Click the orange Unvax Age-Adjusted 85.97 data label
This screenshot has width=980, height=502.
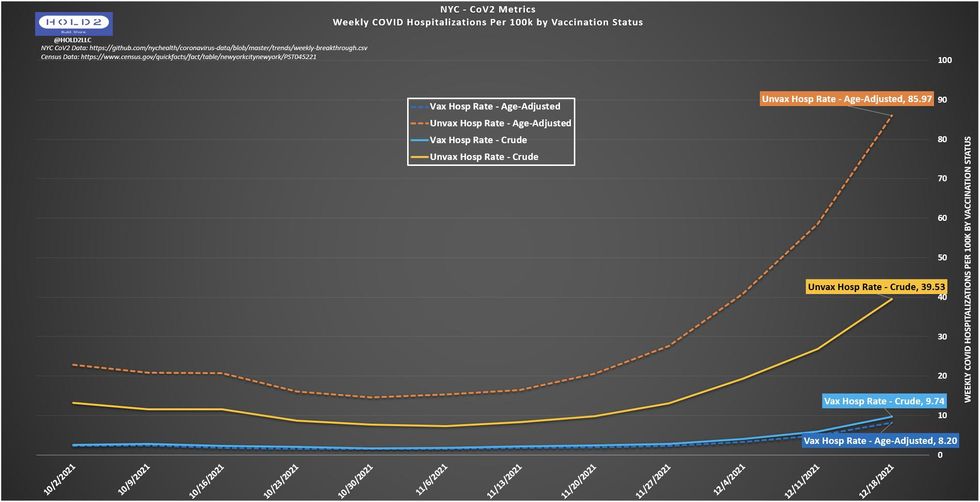click(847, 99)
